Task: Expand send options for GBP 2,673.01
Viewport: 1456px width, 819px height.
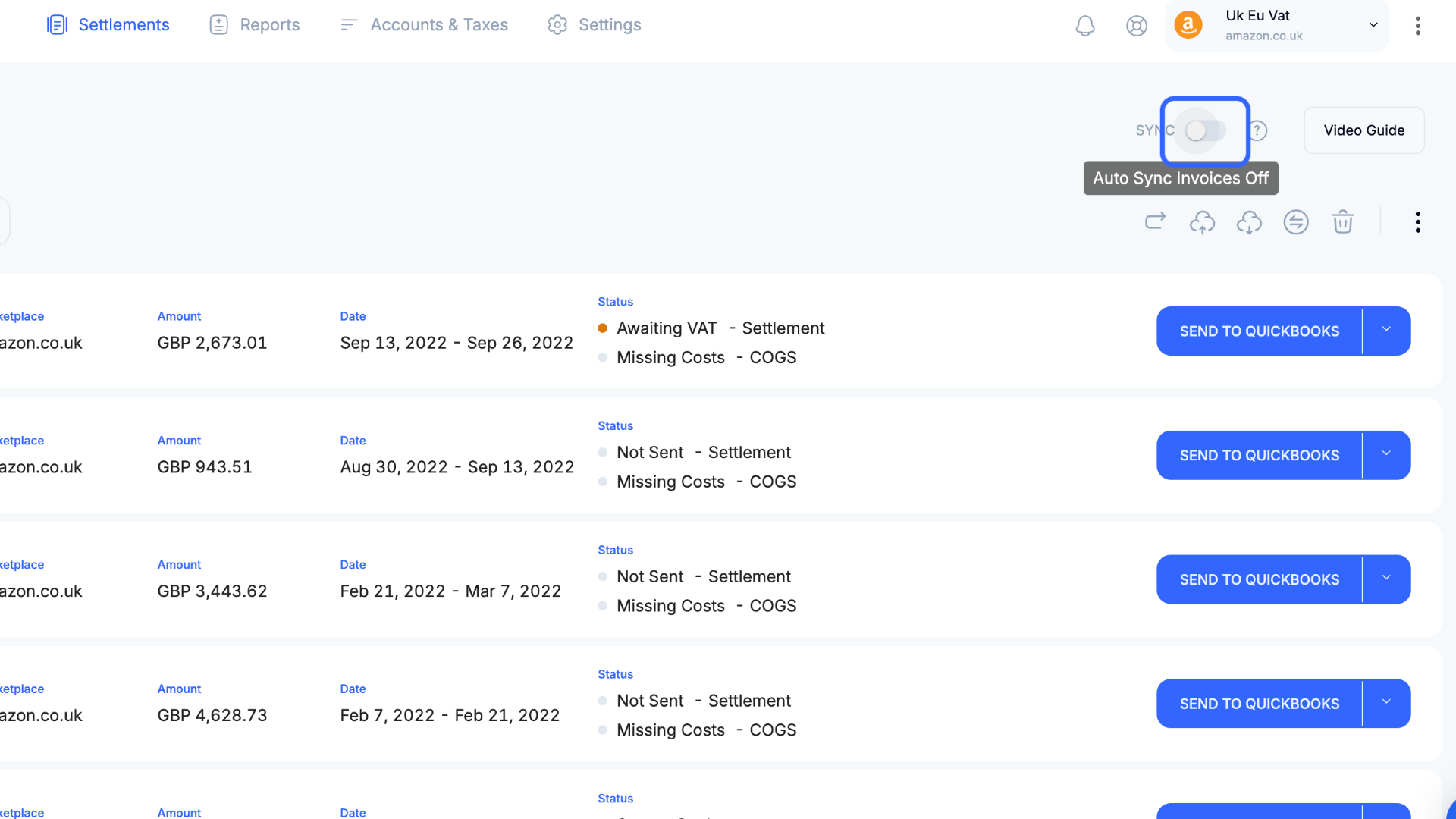Action: click(1386, 331)
